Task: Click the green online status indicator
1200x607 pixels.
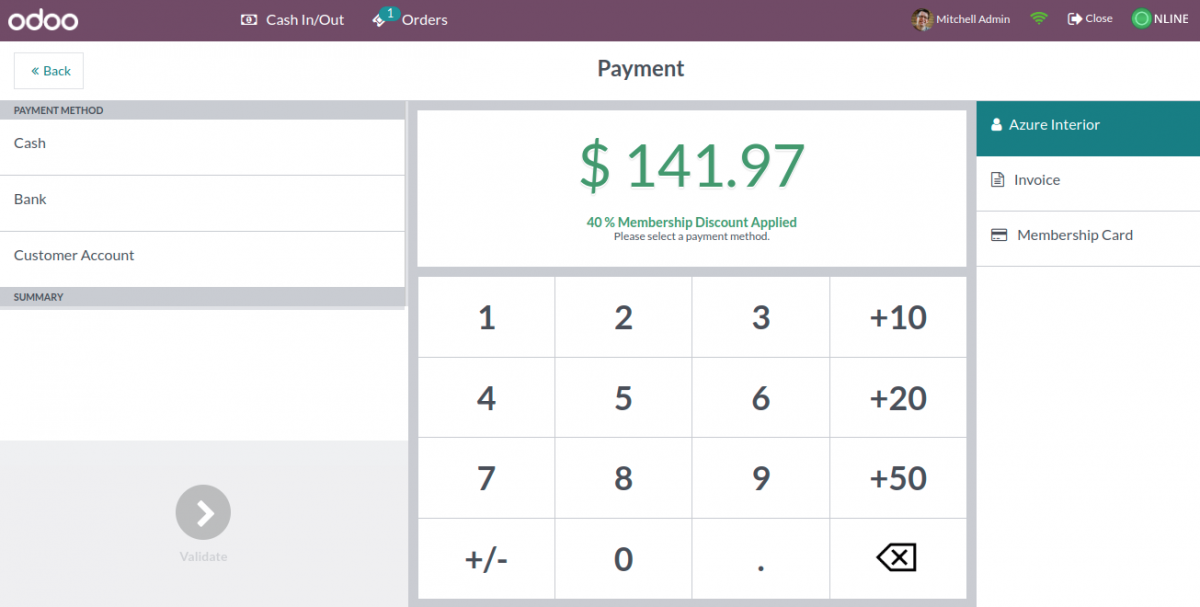Action: click(x=1141, y=19)
